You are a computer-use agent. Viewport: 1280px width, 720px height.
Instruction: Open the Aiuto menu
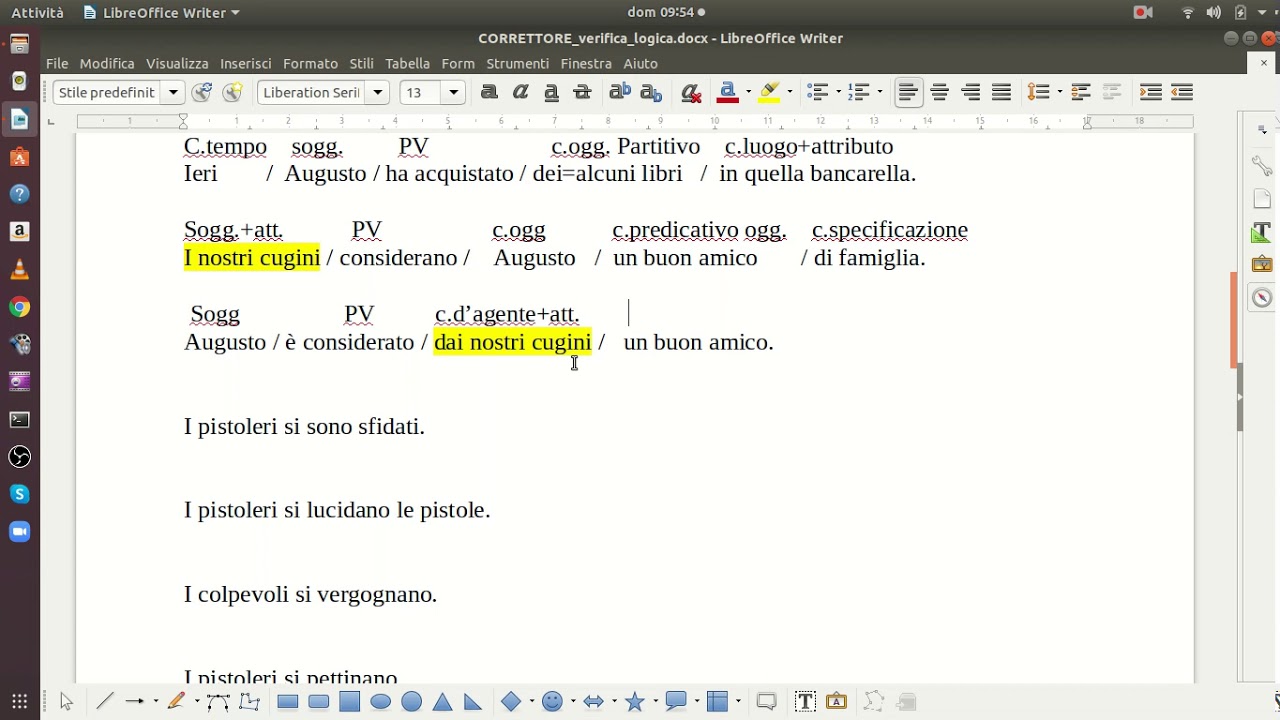[x=640, y=63]
